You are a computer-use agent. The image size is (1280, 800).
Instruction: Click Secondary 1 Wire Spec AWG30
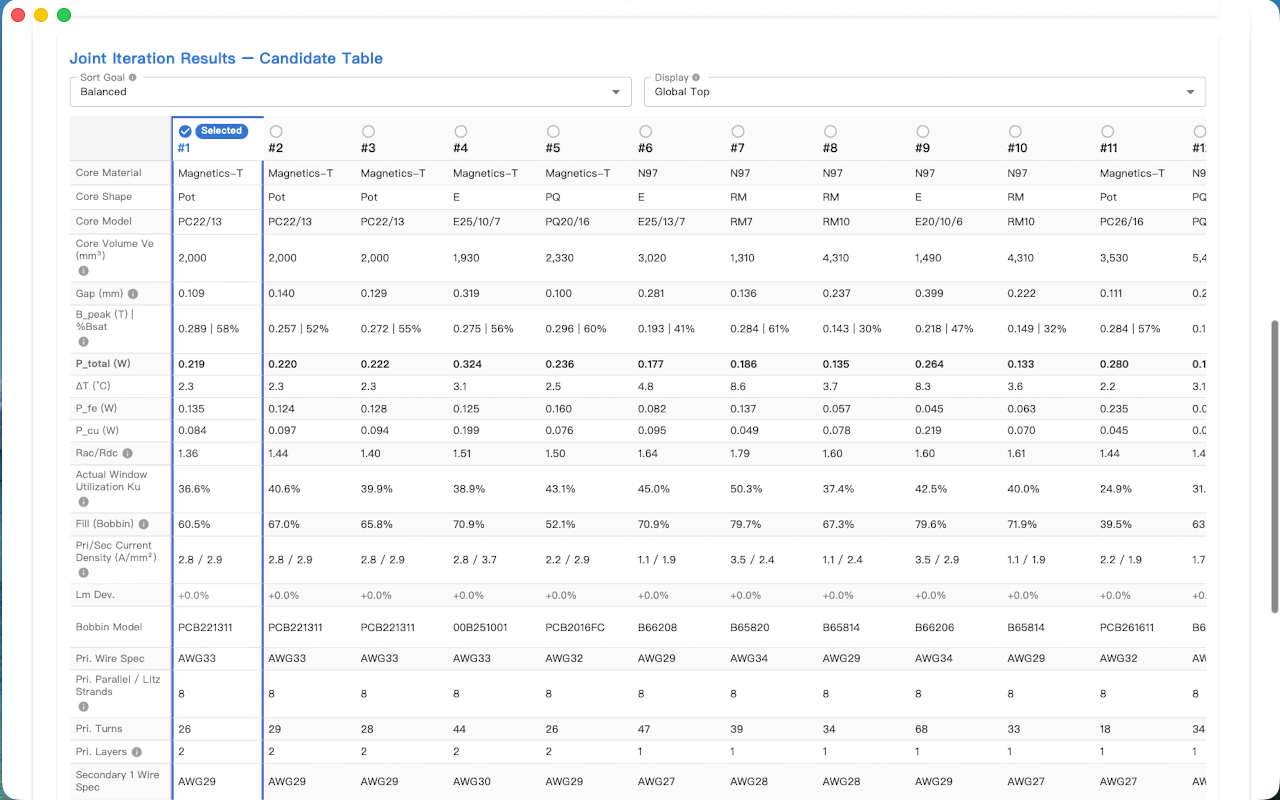(x=472, y=782)
